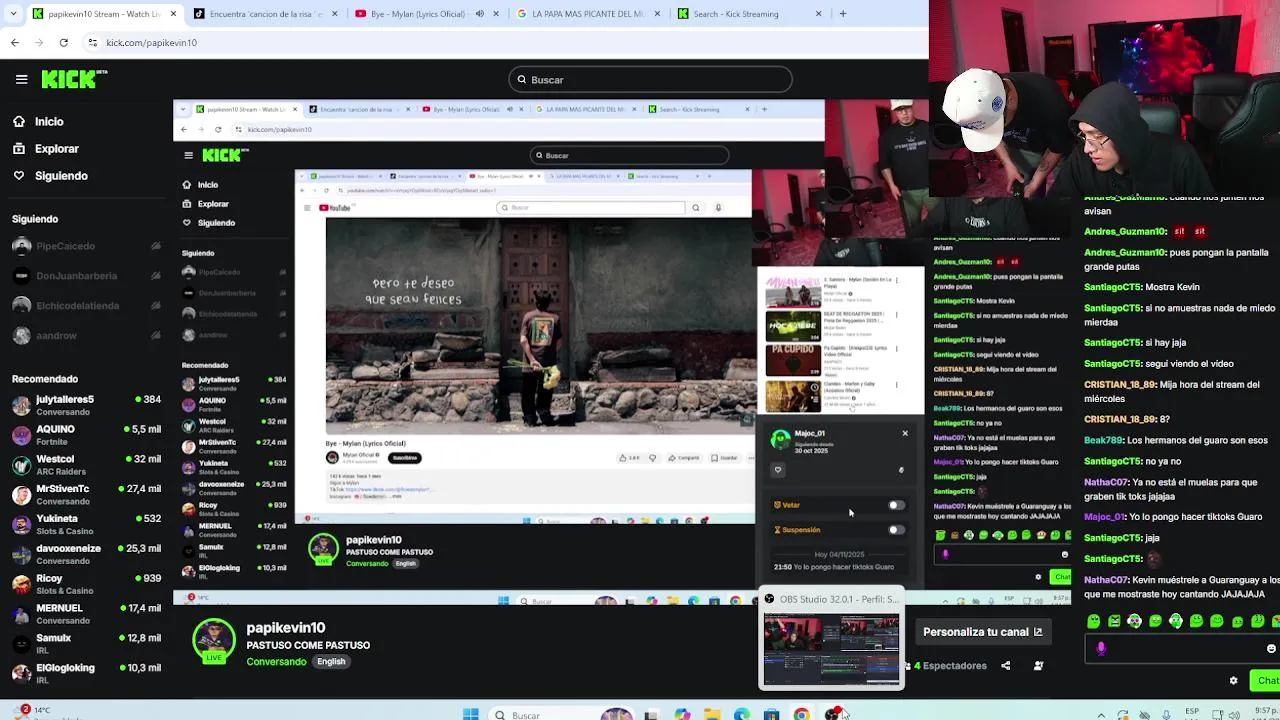Click the large gear chat settings icon
The width and height of the screenshot is (1280, 720).
1233,681
